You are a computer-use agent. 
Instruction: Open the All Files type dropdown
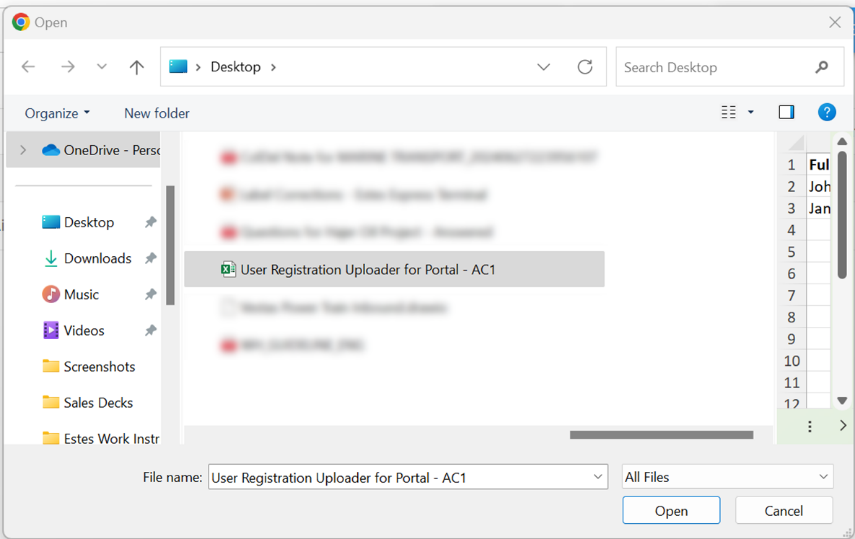(x=727, y=477)
